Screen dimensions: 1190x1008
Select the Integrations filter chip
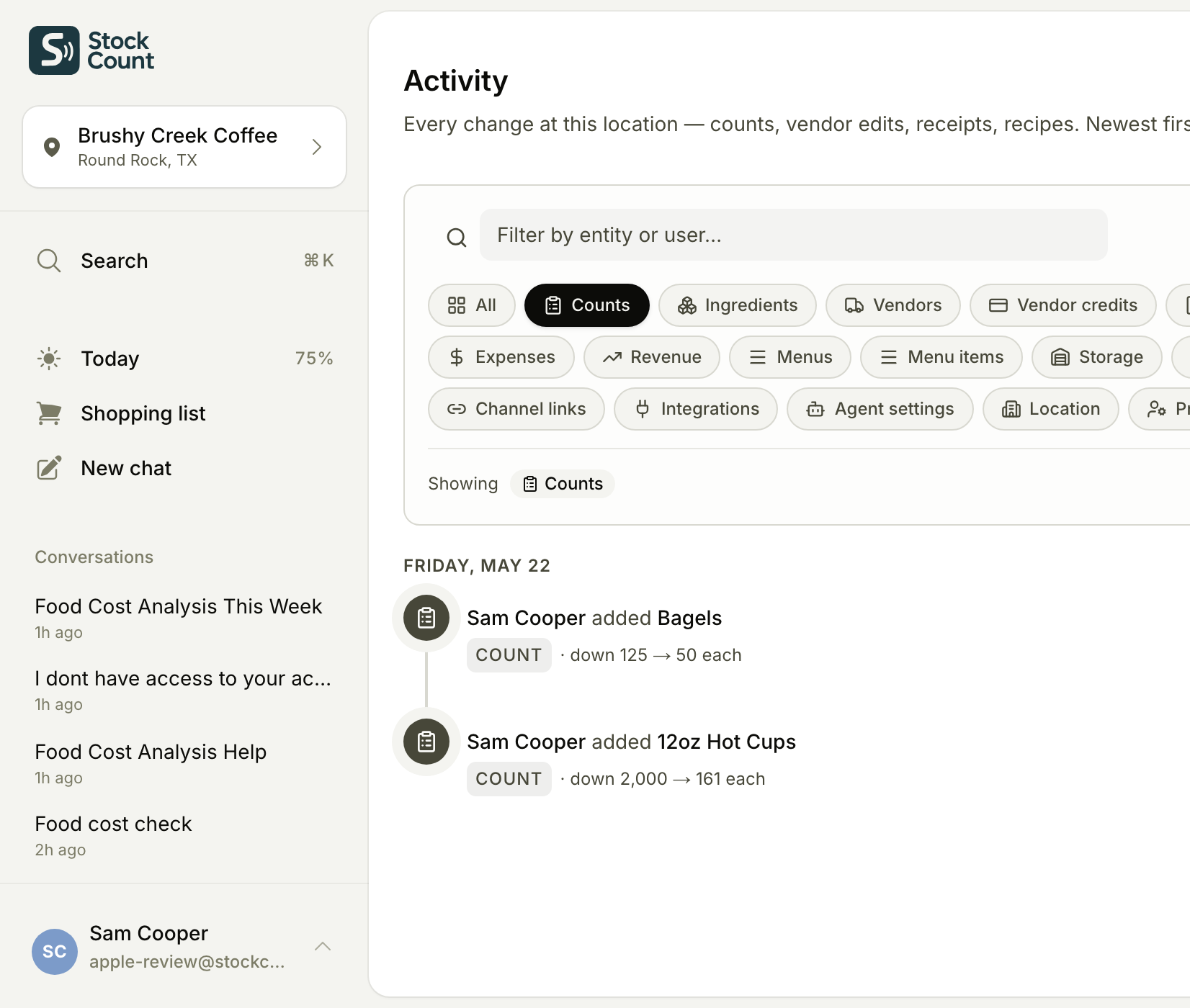tap(696, 409)
